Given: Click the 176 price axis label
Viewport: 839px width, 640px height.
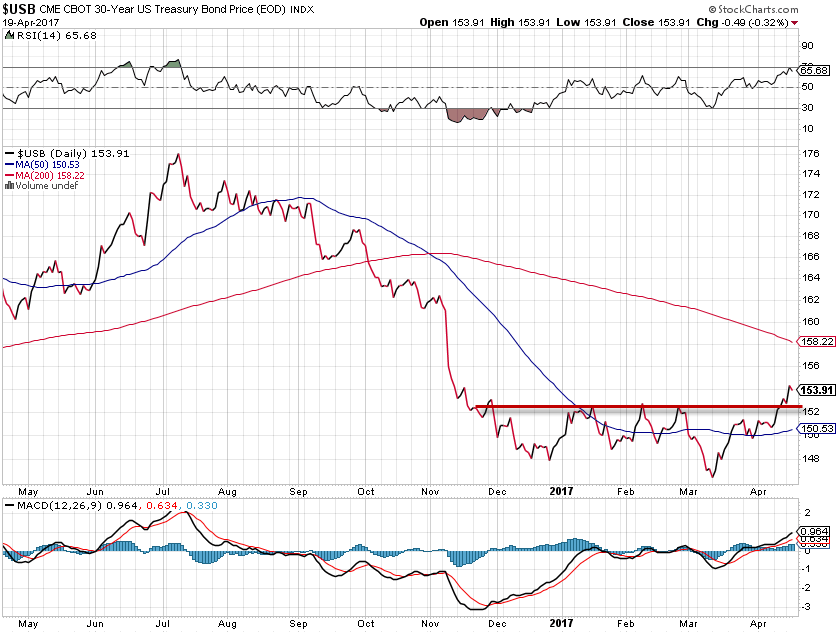Looking at the screenshot, I should tap(811, 154).
